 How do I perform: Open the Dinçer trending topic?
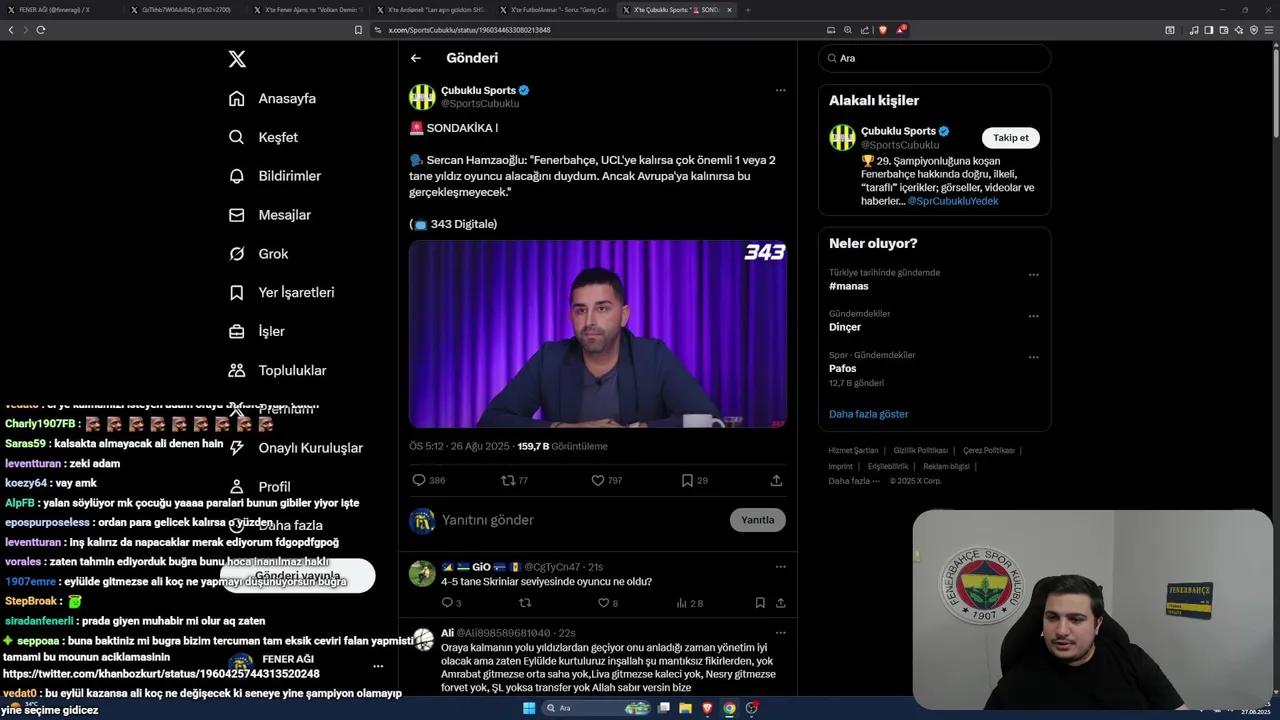coord(845,327)
